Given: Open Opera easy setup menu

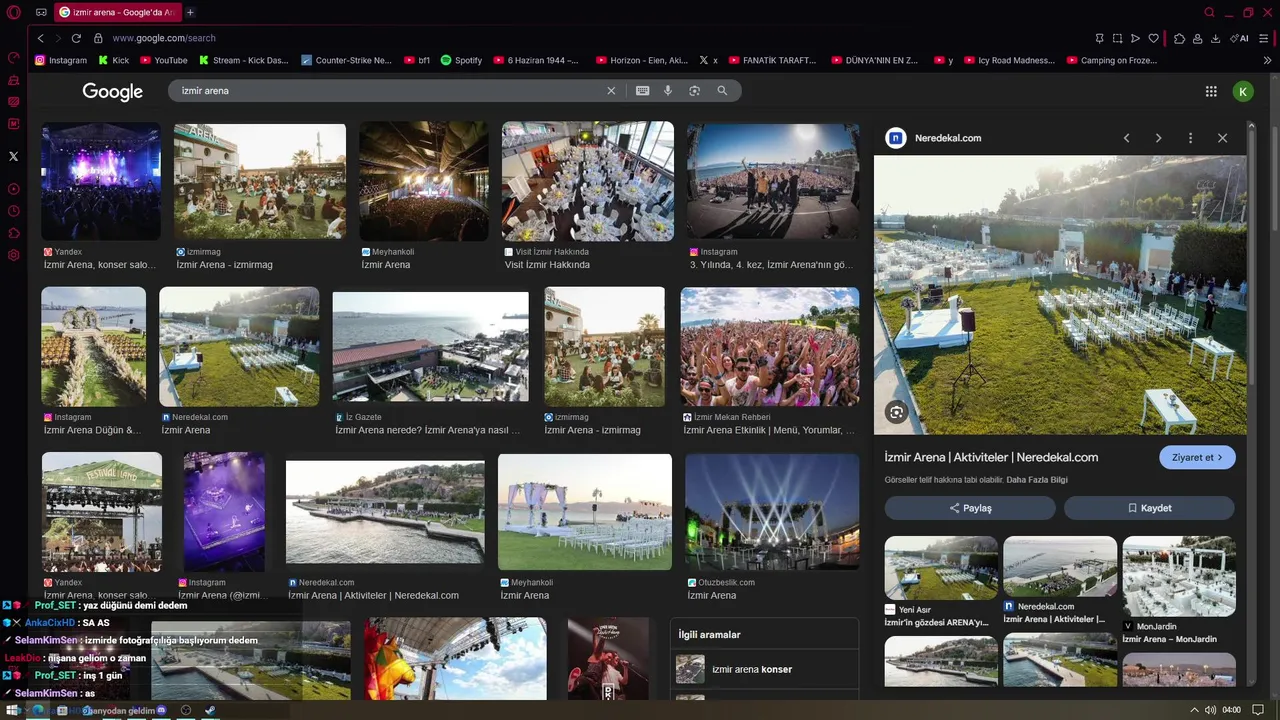Looking at the screenshot, I should [x=1264, y=38].
